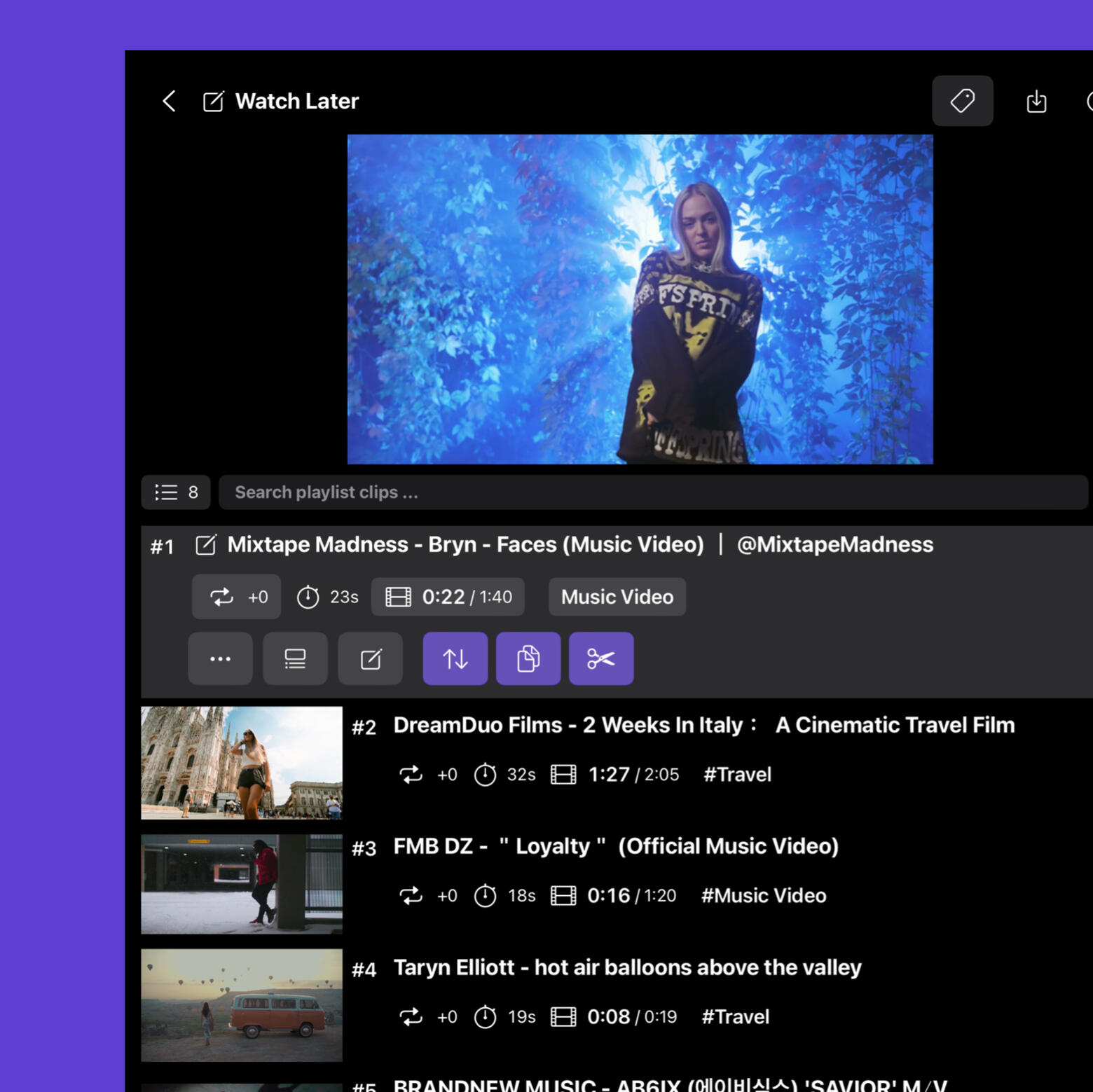Click the Search playlist clips field

[x=652, y=492]
